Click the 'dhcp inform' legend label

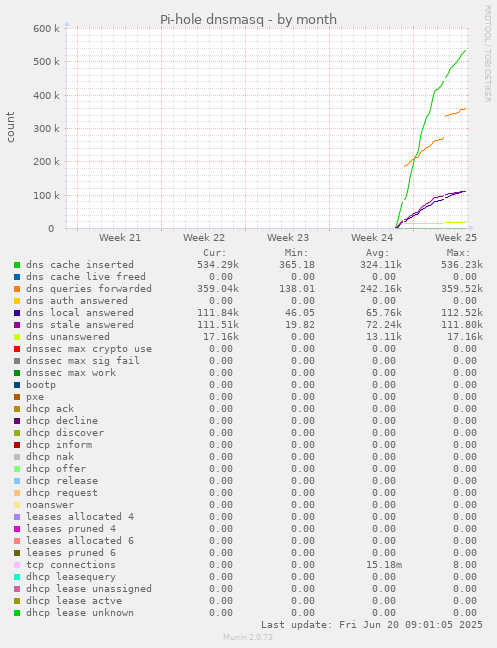tap(59, 445)
